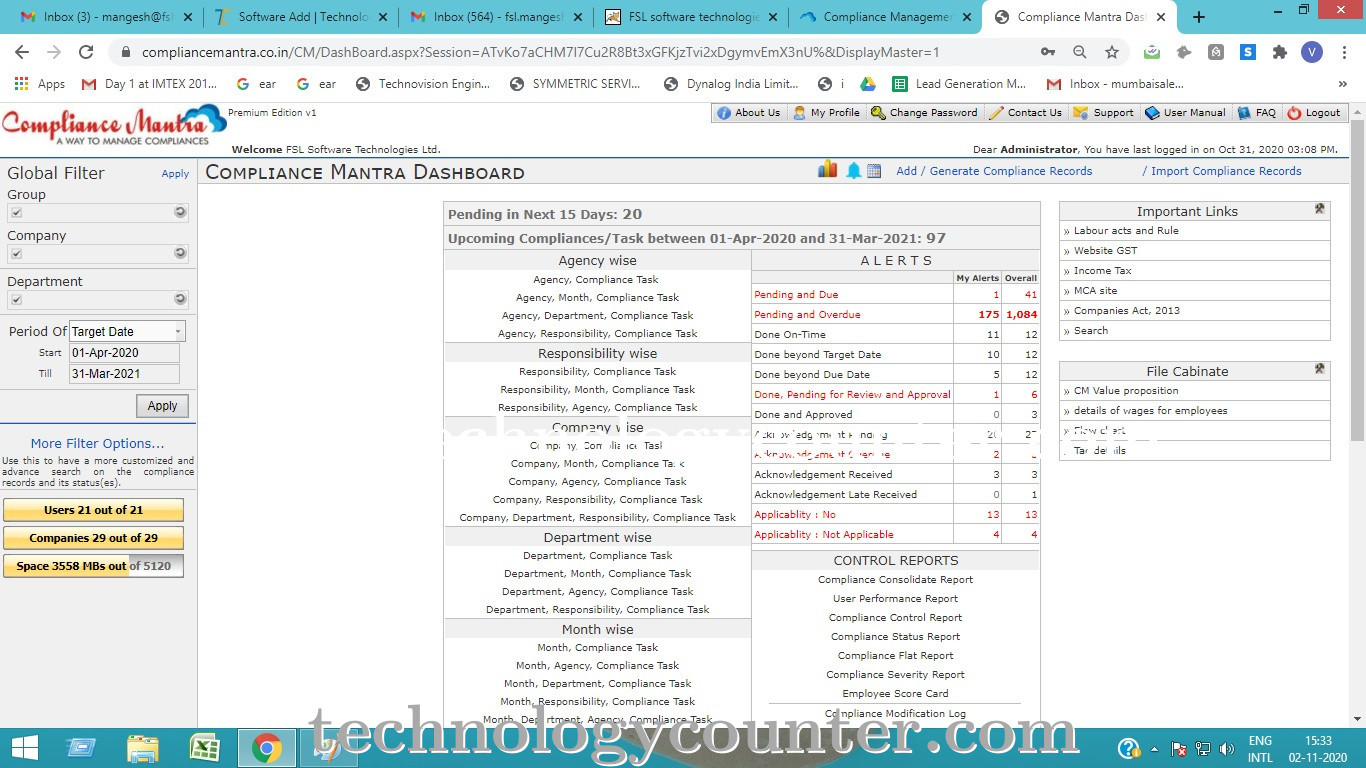
Task: Click the 1,084 overall Pending and Overdue count
Action: [1021, 314]
